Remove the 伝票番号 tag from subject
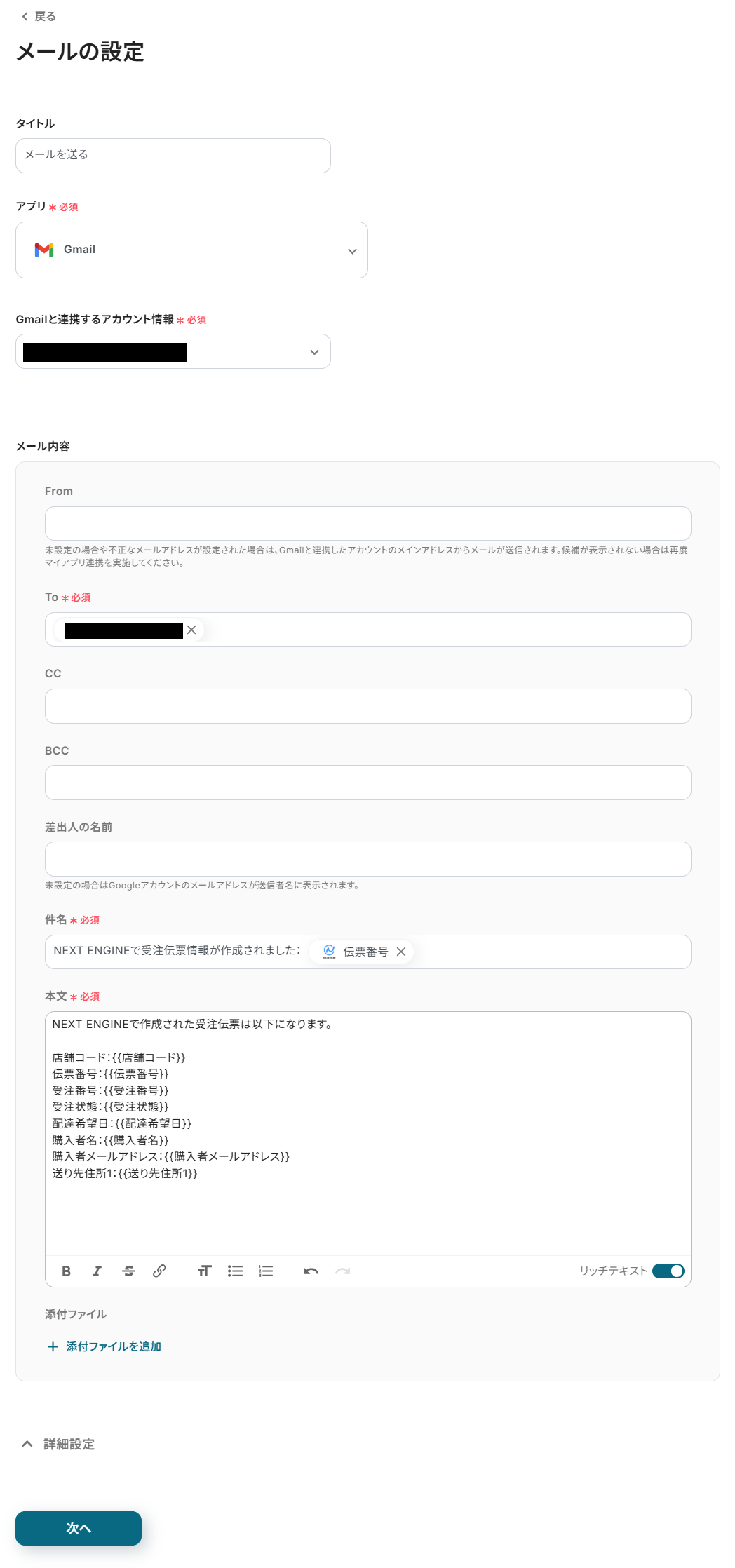 [x=401, y=952]
